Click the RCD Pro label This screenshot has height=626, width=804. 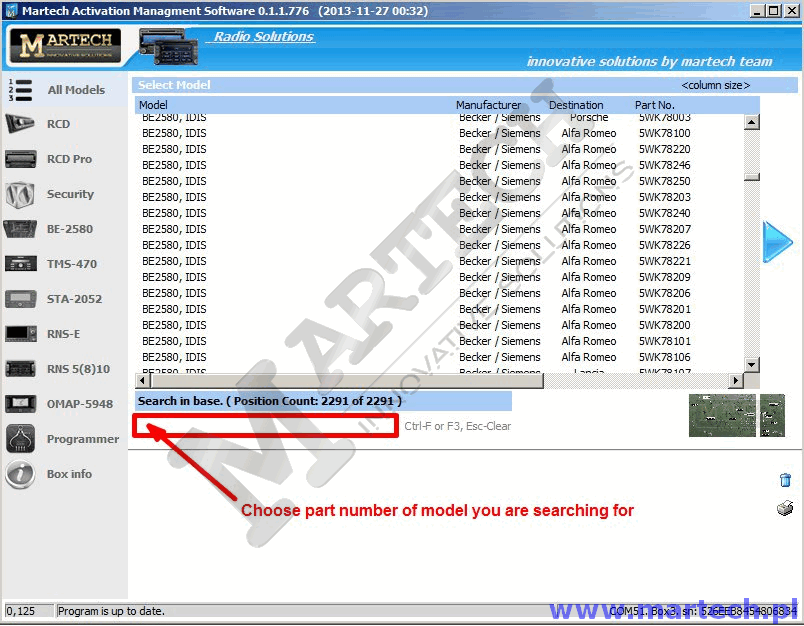click(69, 159)
